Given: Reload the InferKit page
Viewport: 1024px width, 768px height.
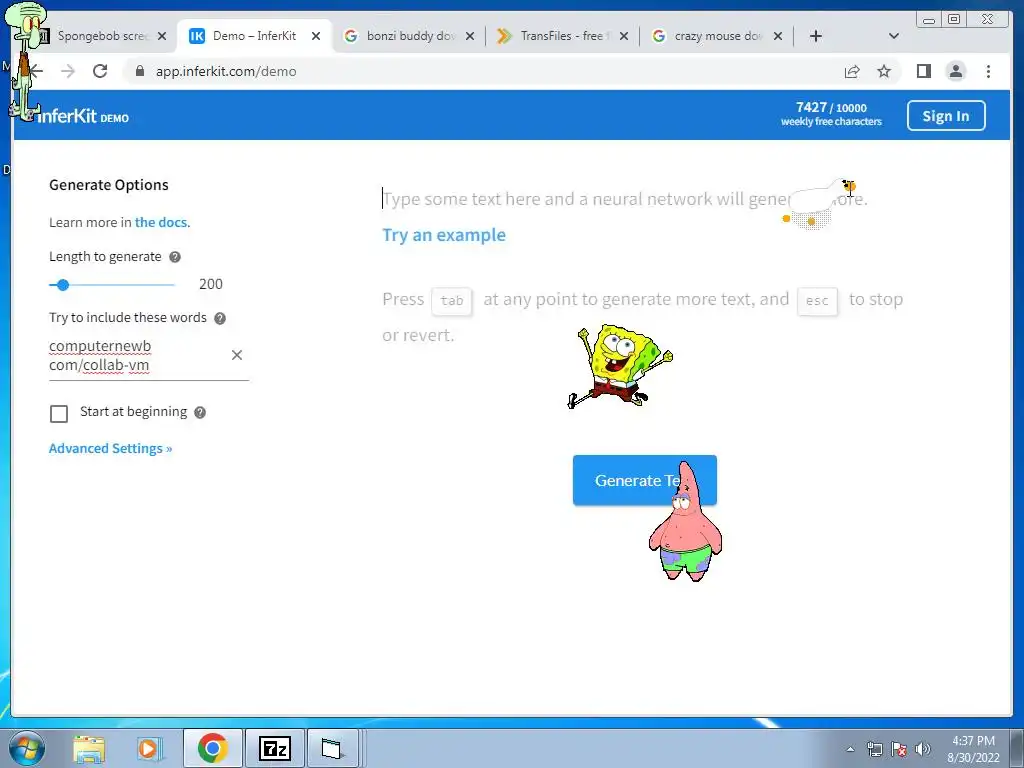Looking at the screenshot, I should tap(100, 71).
